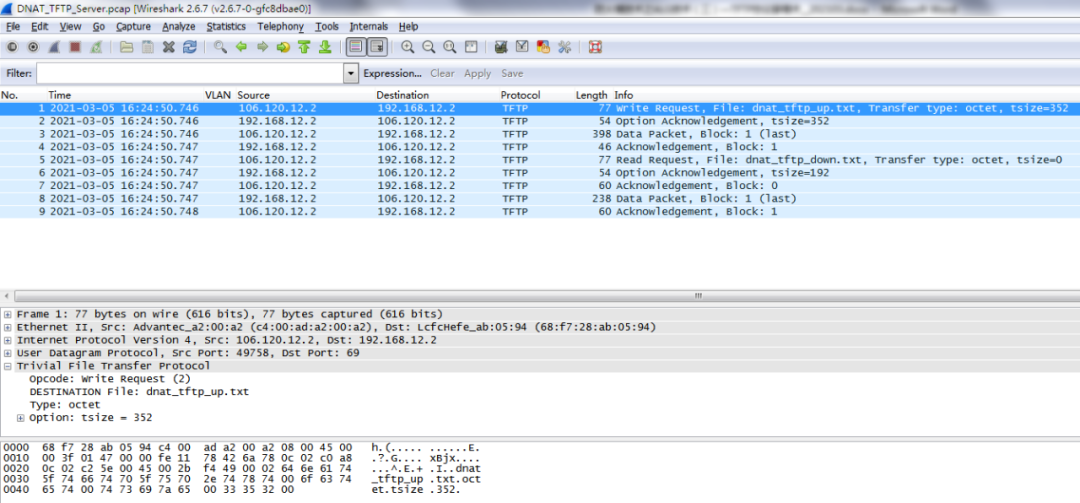Go back in packet history
Screen dimensions: 1080x503
coord(241,47)
